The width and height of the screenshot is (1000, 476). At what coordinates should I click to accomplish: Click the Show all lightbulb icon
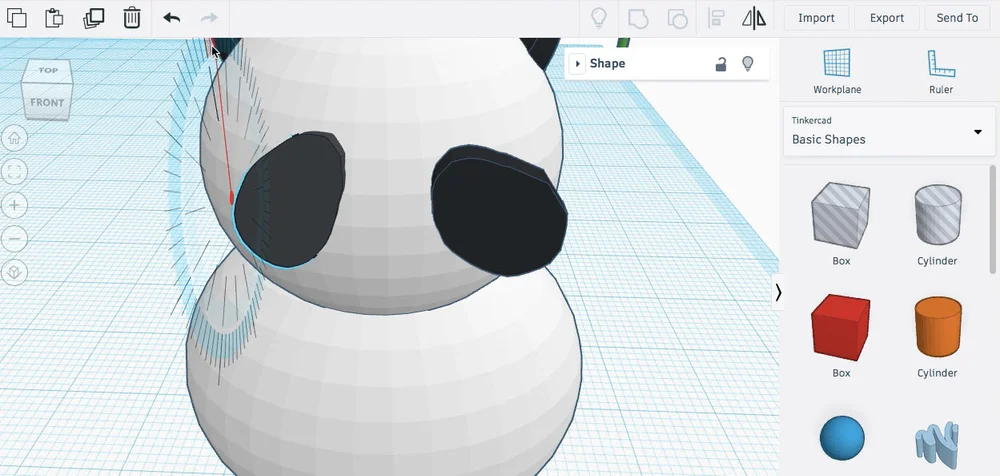coord(598,18)
